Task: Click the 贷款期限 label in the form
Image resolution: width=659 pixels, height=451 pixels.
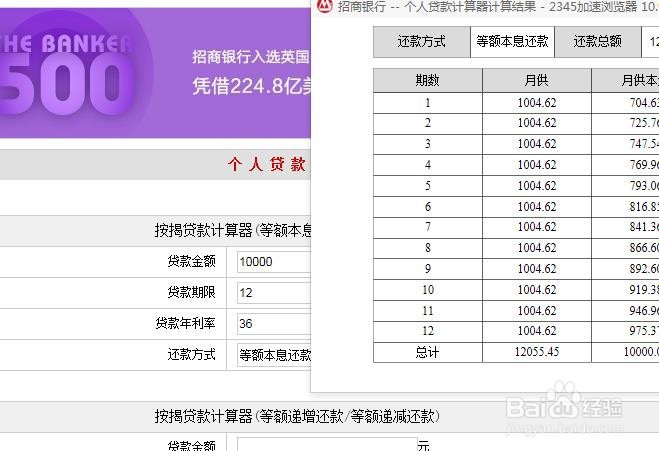Action: [191, 293]
